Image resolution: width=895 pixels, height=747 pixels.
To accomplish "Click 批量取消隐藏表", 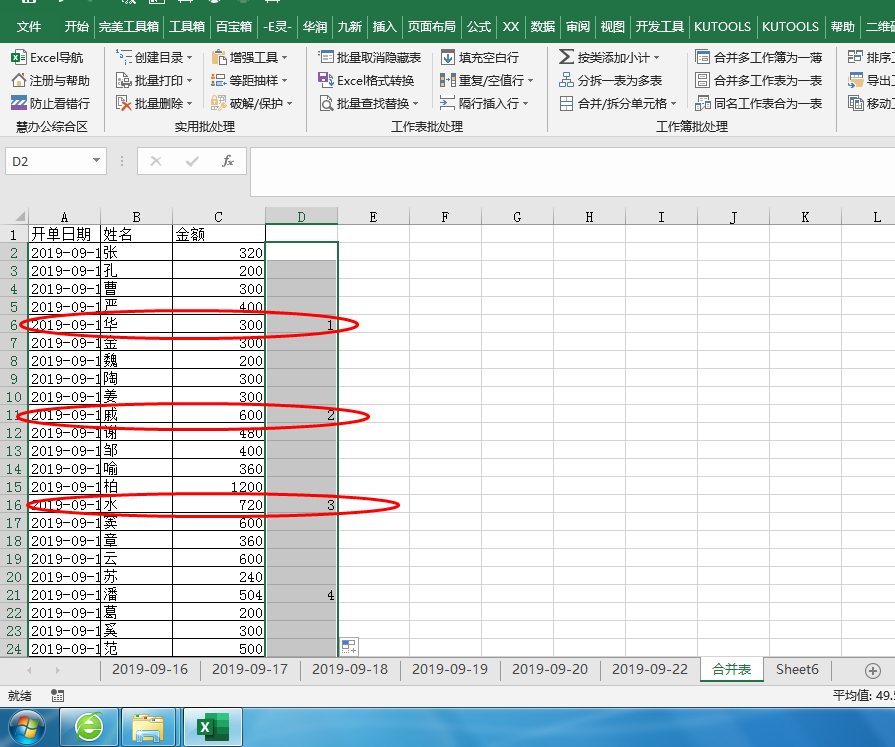I will click(369, 58).
